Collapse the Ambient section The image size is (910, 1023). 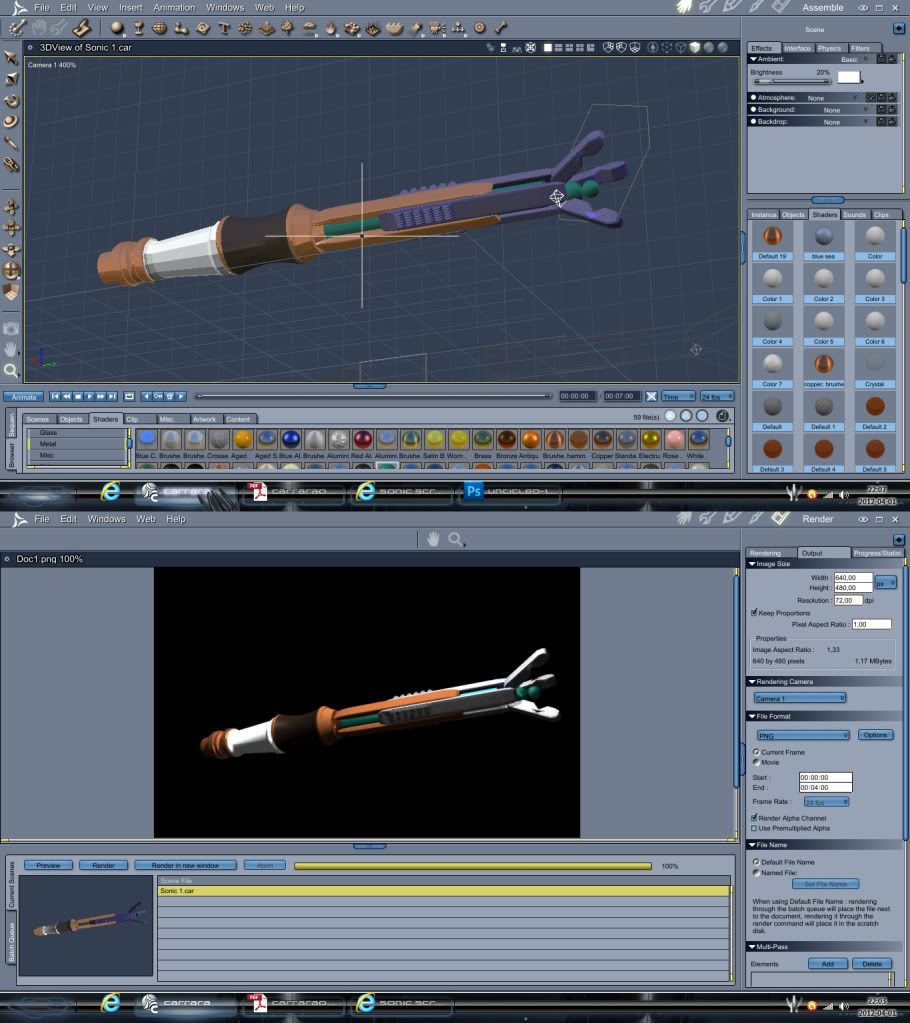click(753, 59)
